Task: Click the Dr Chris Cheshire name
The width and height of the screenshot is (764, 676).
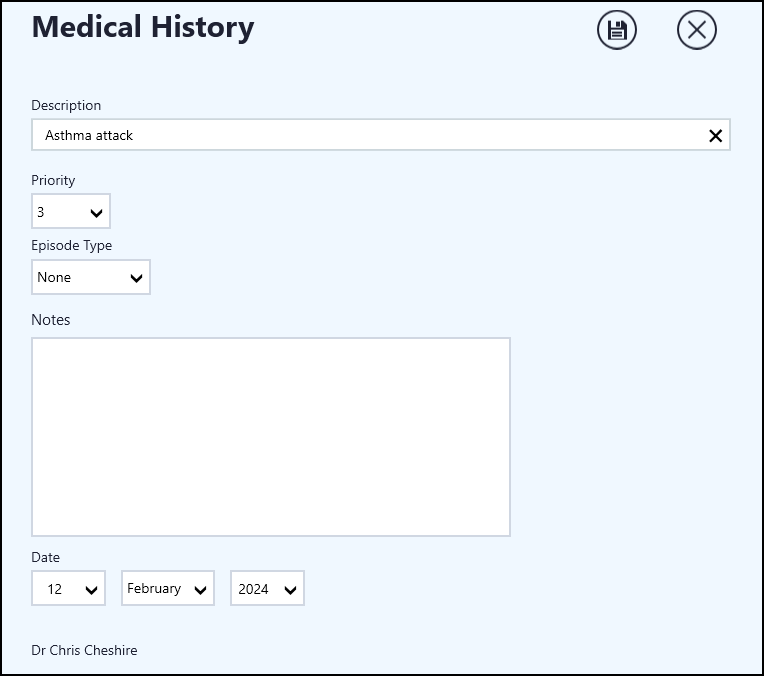Action: point(84,650)
